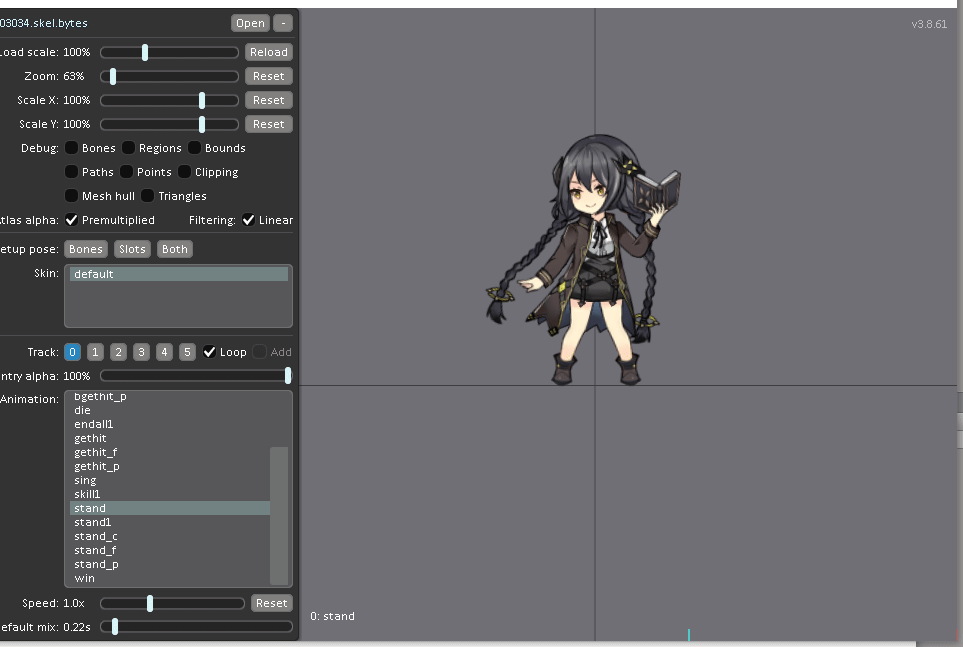
Task: Adjust the entry alpha slider
Action: coord(197,375)
